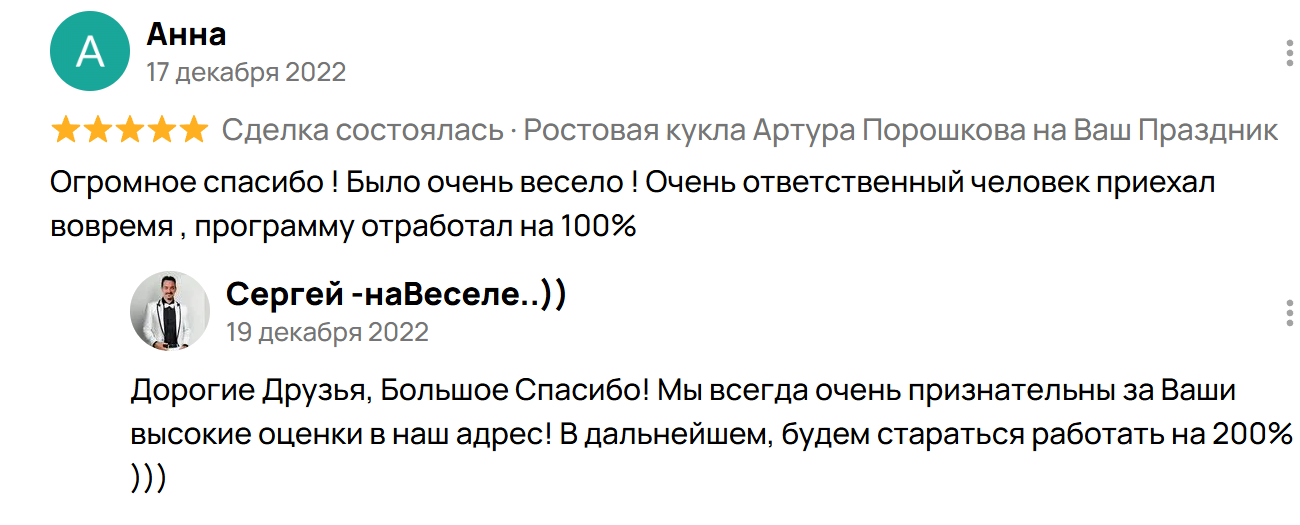Click the fourth rating star
This screenshot has height=525, width=1300.
(161, 130)
